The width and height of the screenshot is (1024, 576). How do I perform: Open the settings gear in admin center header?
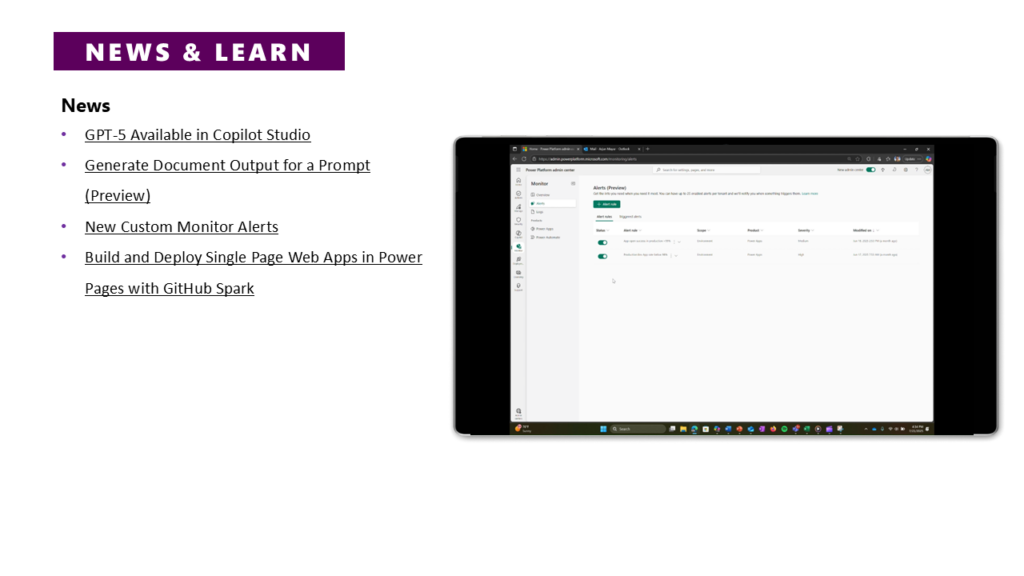[x=906, y=170]
